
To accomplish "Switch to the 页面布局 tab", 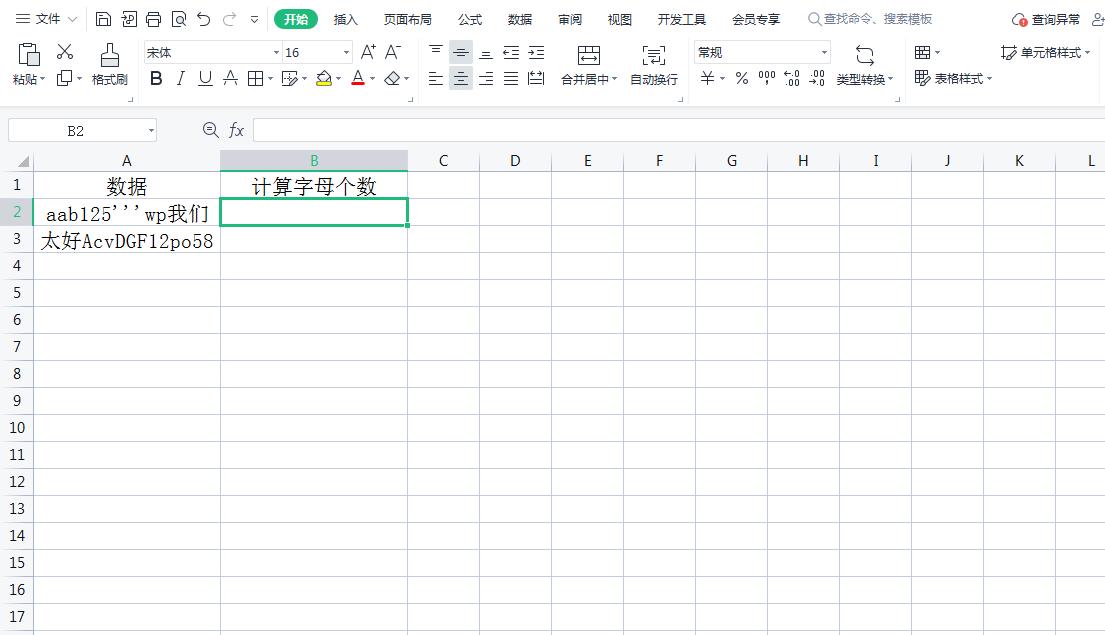I will pos(407,20).
